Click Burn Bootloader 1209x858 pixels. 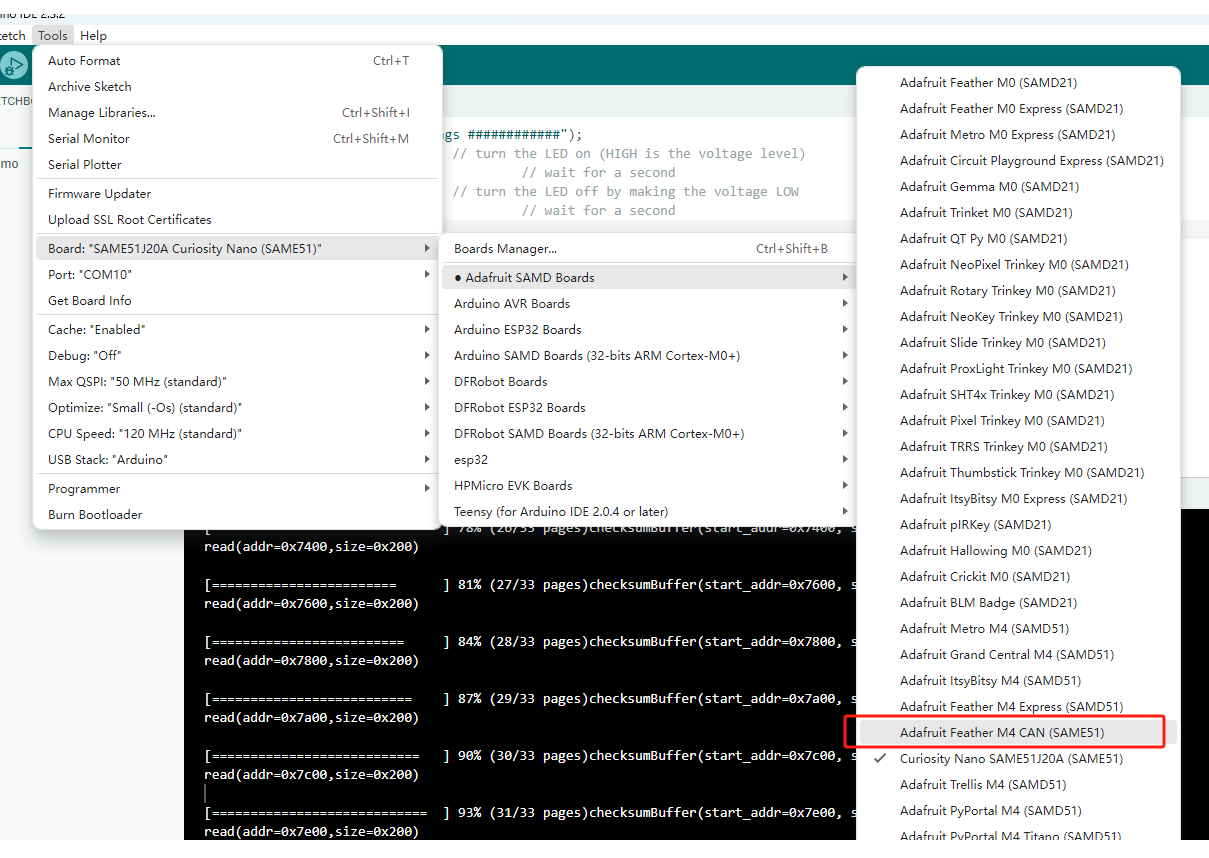238,515
